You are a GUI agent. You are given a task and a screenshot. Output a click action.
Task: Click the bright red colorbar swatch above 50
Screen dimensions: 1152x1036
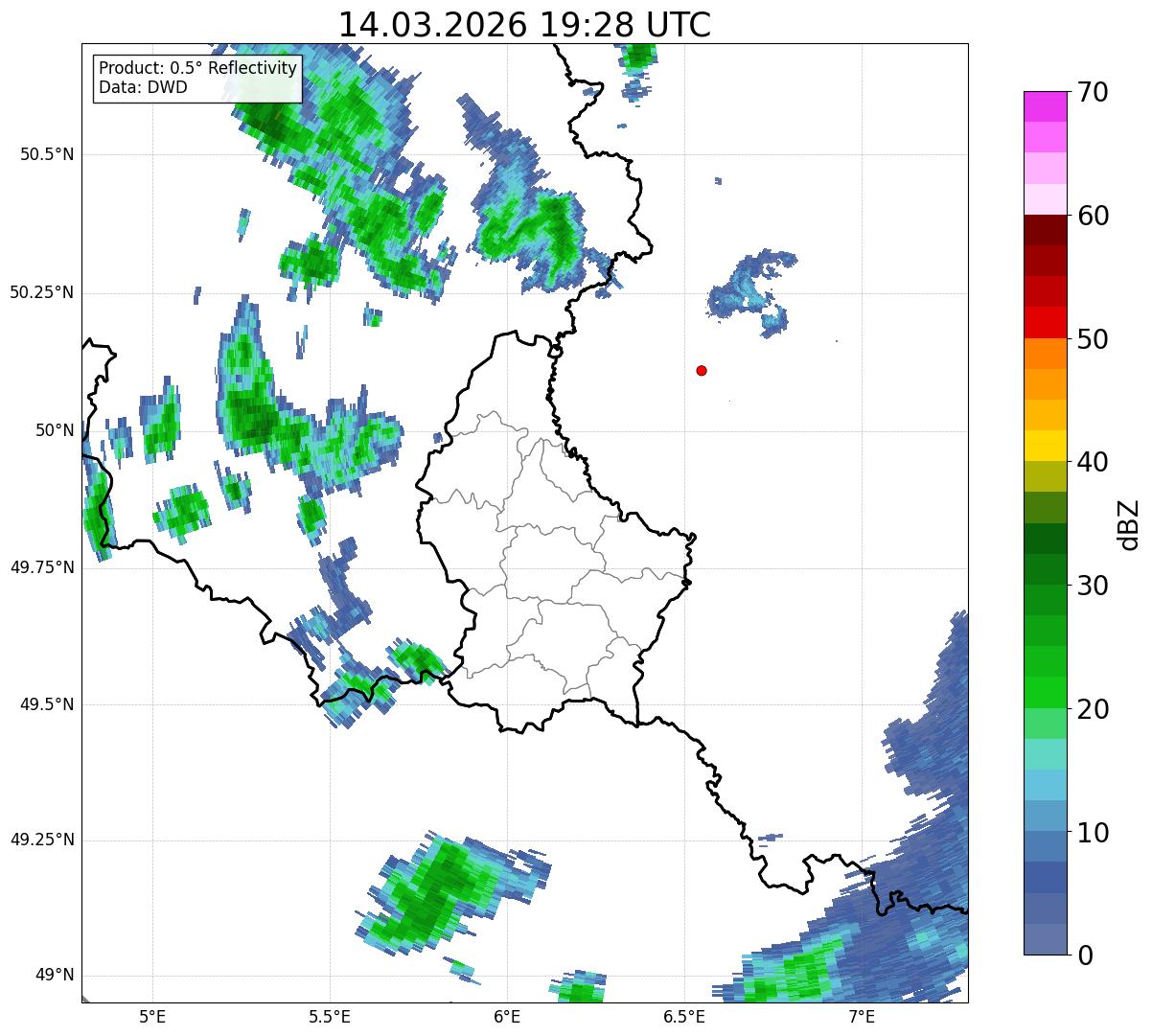[x=1045, y=323]
